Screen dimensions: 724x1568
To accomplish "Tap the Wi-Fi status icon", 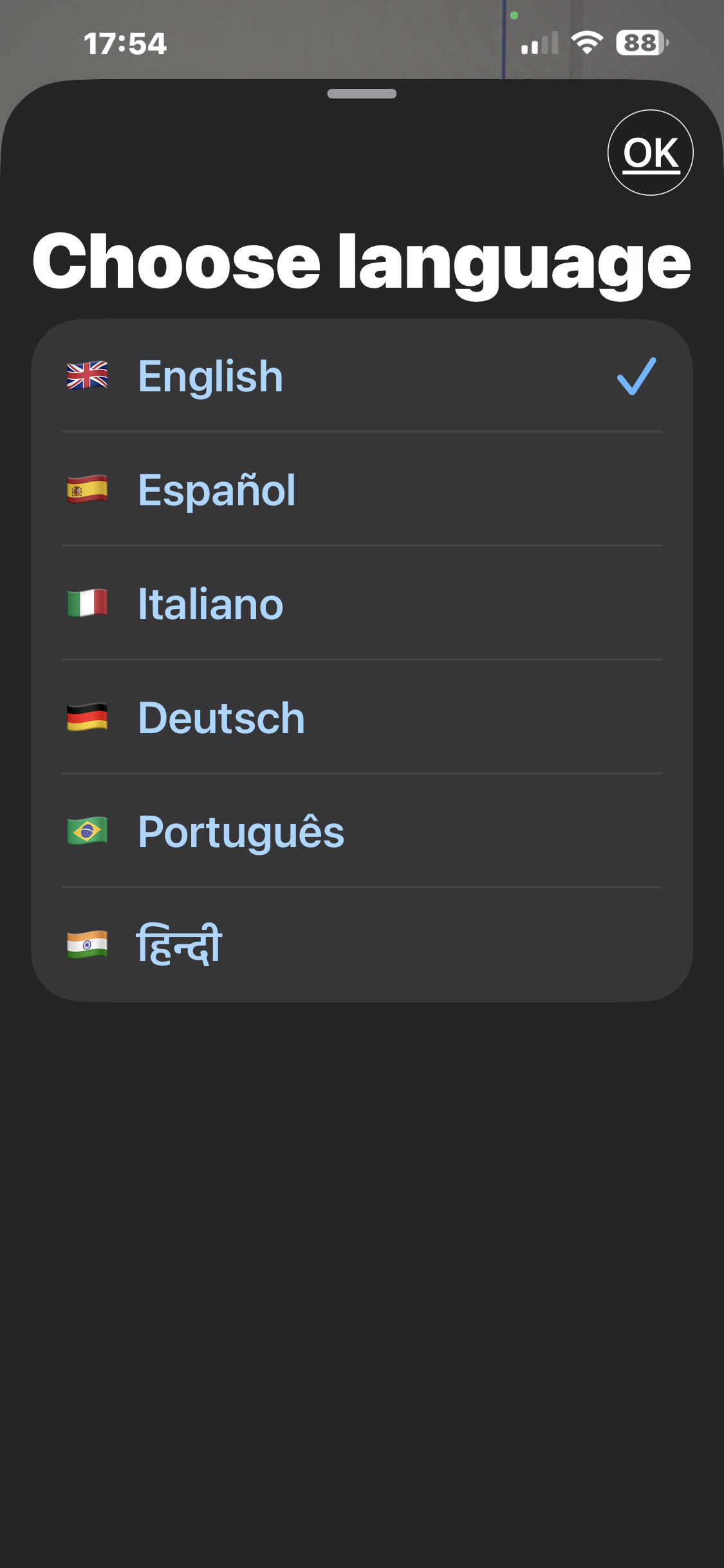I will click(x=586, y=43).
